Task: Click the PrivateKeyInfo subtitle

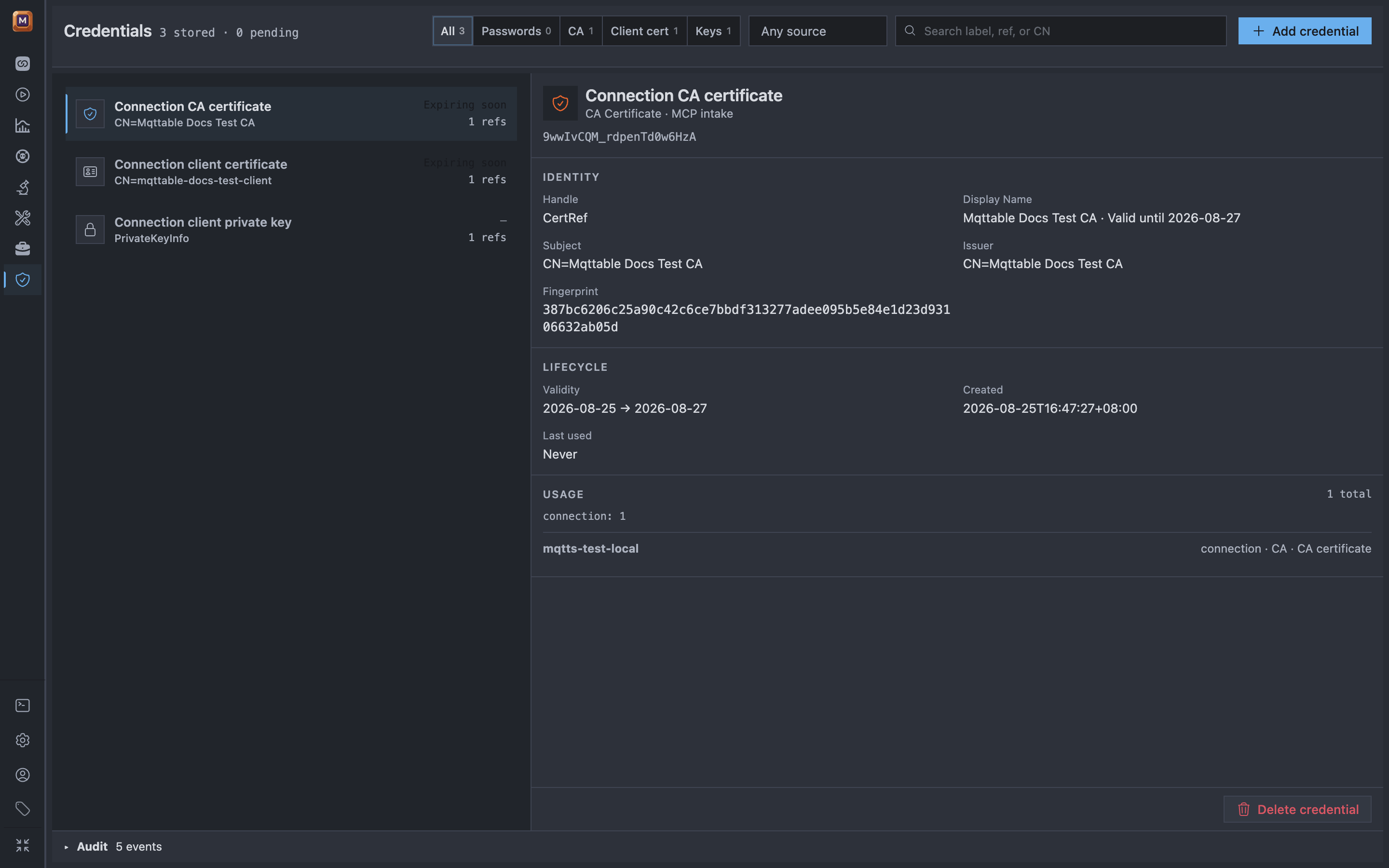Action: [151, 238]
